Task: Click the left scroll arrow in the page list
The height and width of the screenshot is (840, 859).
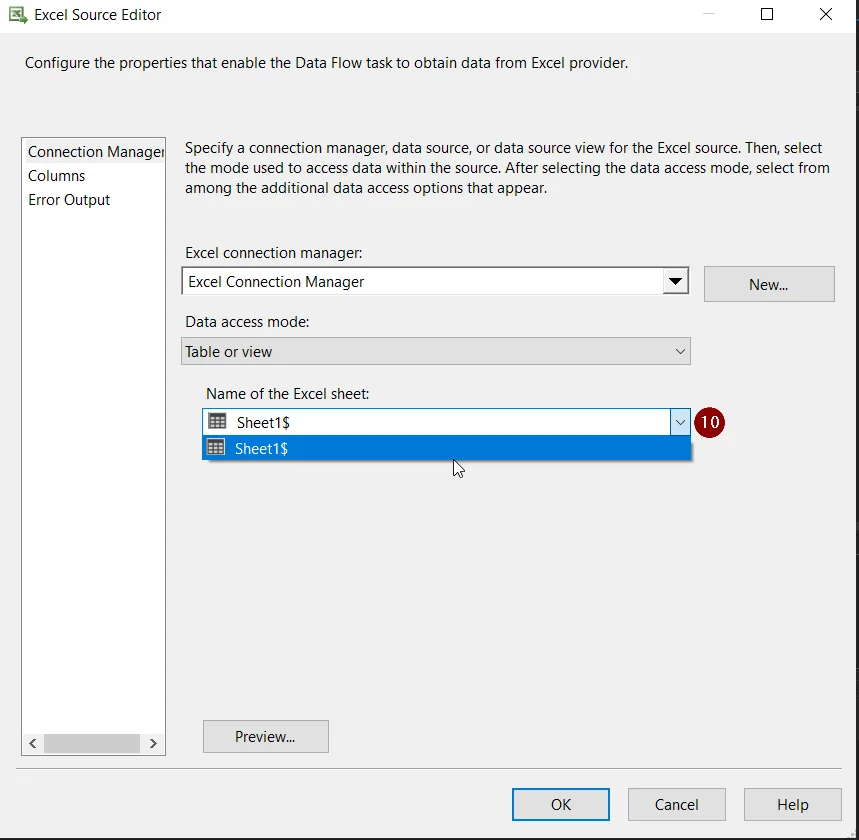Action: (33, 744)
